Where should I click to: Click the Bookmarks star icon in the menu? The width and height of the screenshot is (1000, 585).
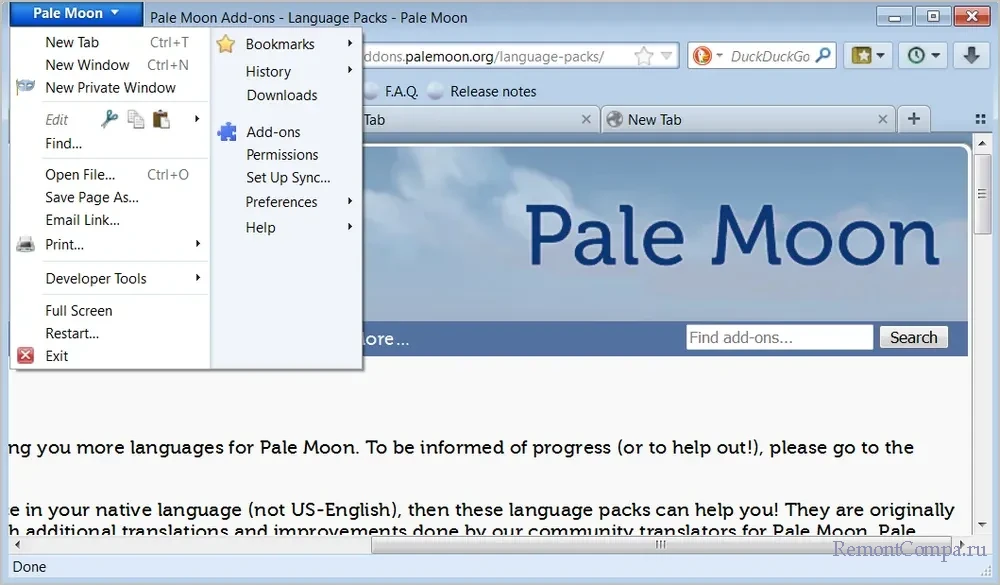click(x=226, y=44)
